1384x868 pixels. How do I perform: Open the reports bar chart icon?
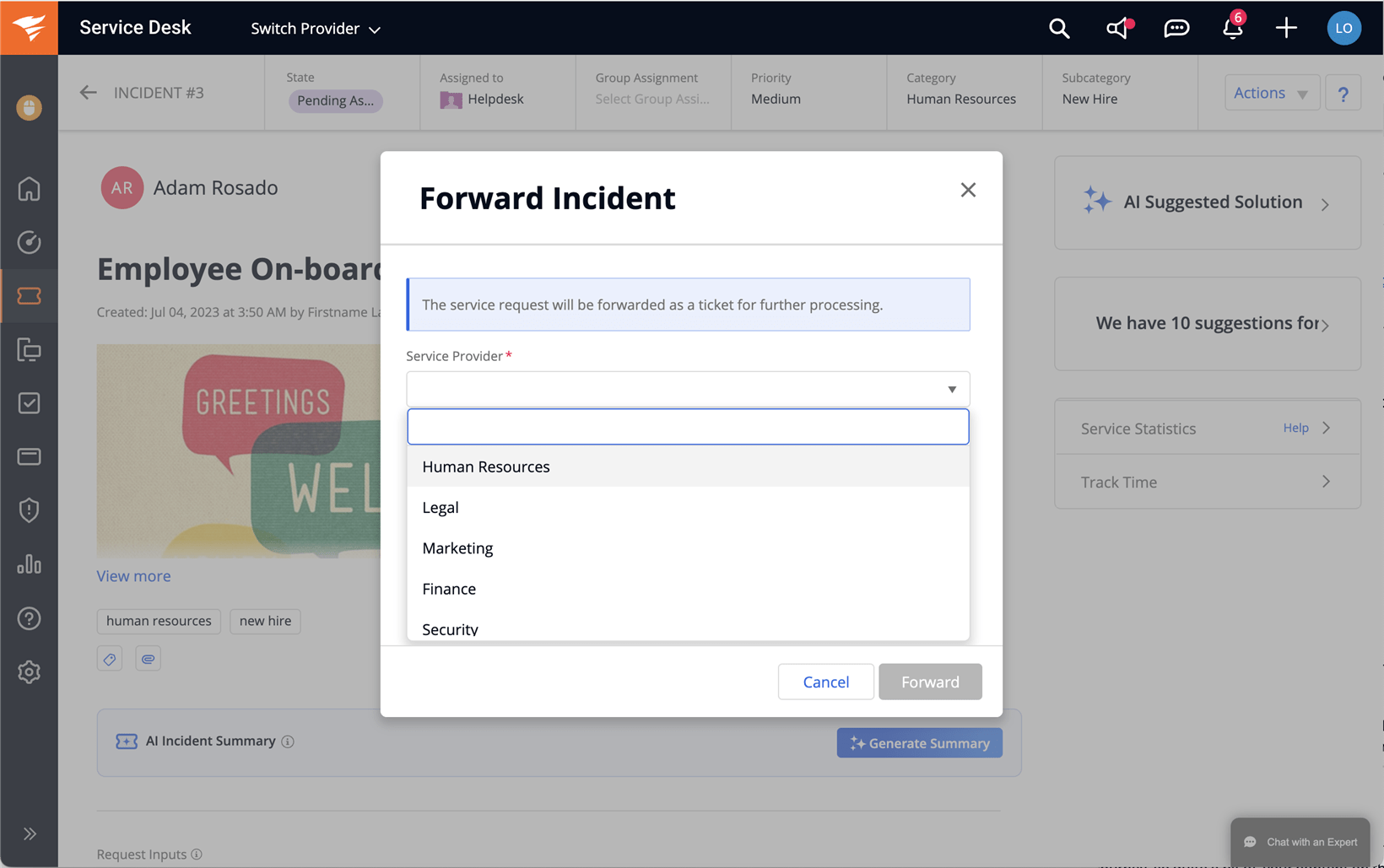click(x=30, y=564)
